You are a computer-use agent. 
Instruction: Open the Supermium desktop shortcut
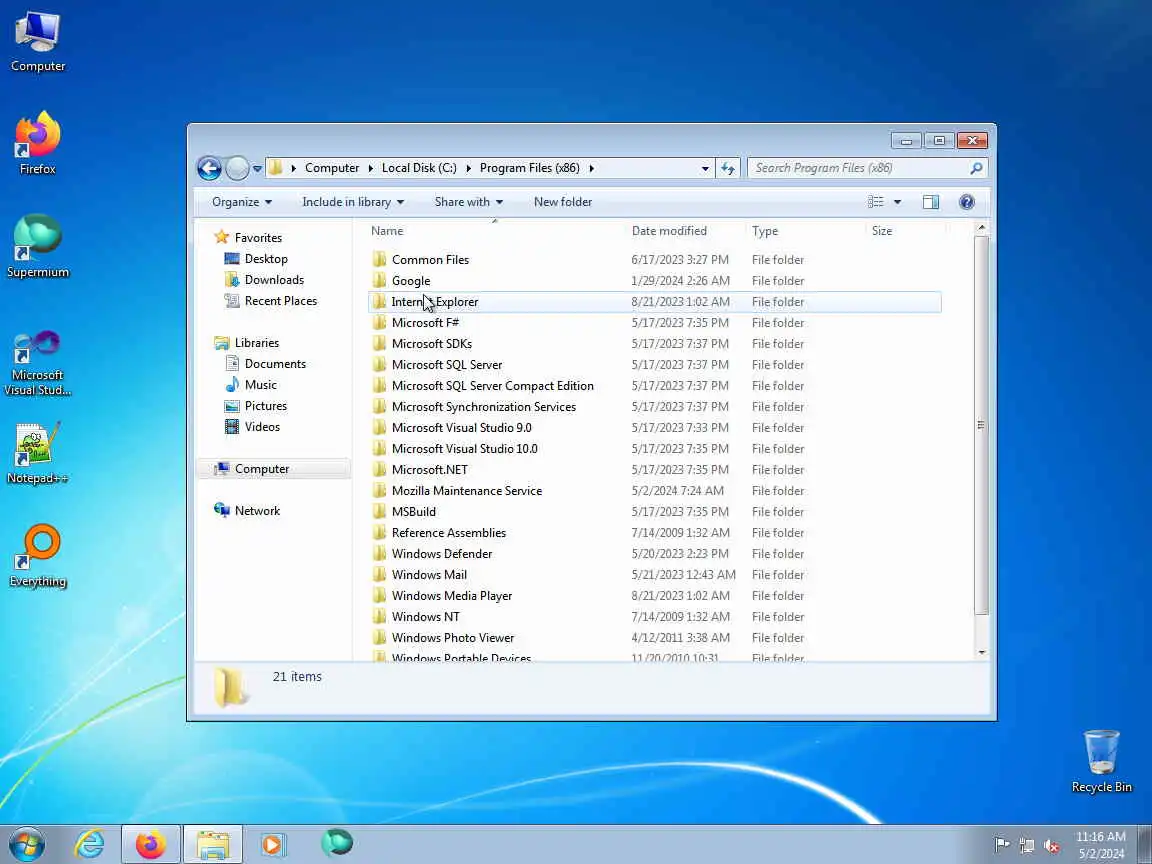(37, 247)
